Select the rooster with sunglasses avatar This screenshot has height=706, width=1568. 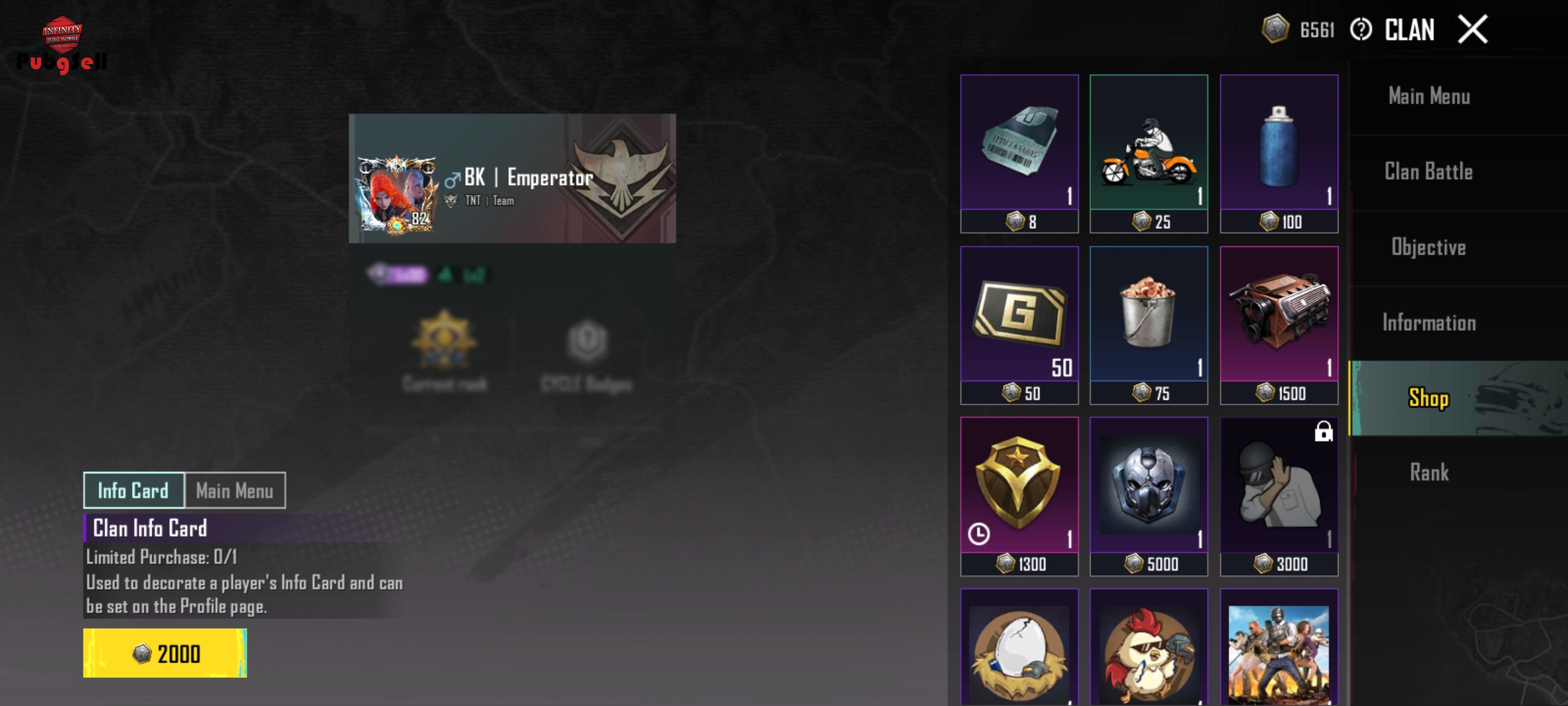tap(1149, 647)
